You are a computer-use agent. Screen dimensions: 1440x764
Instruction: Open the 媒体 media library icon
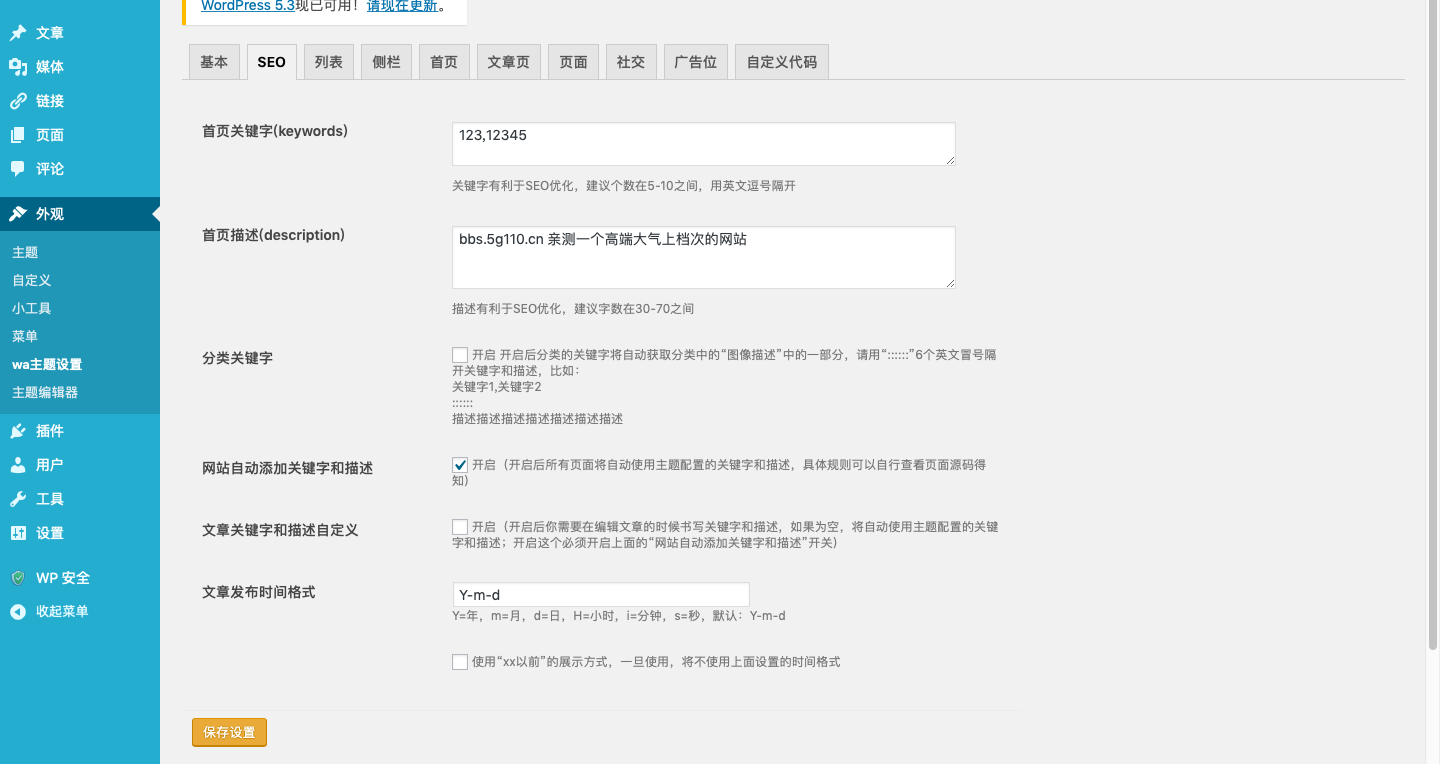[x=18, y=67]
